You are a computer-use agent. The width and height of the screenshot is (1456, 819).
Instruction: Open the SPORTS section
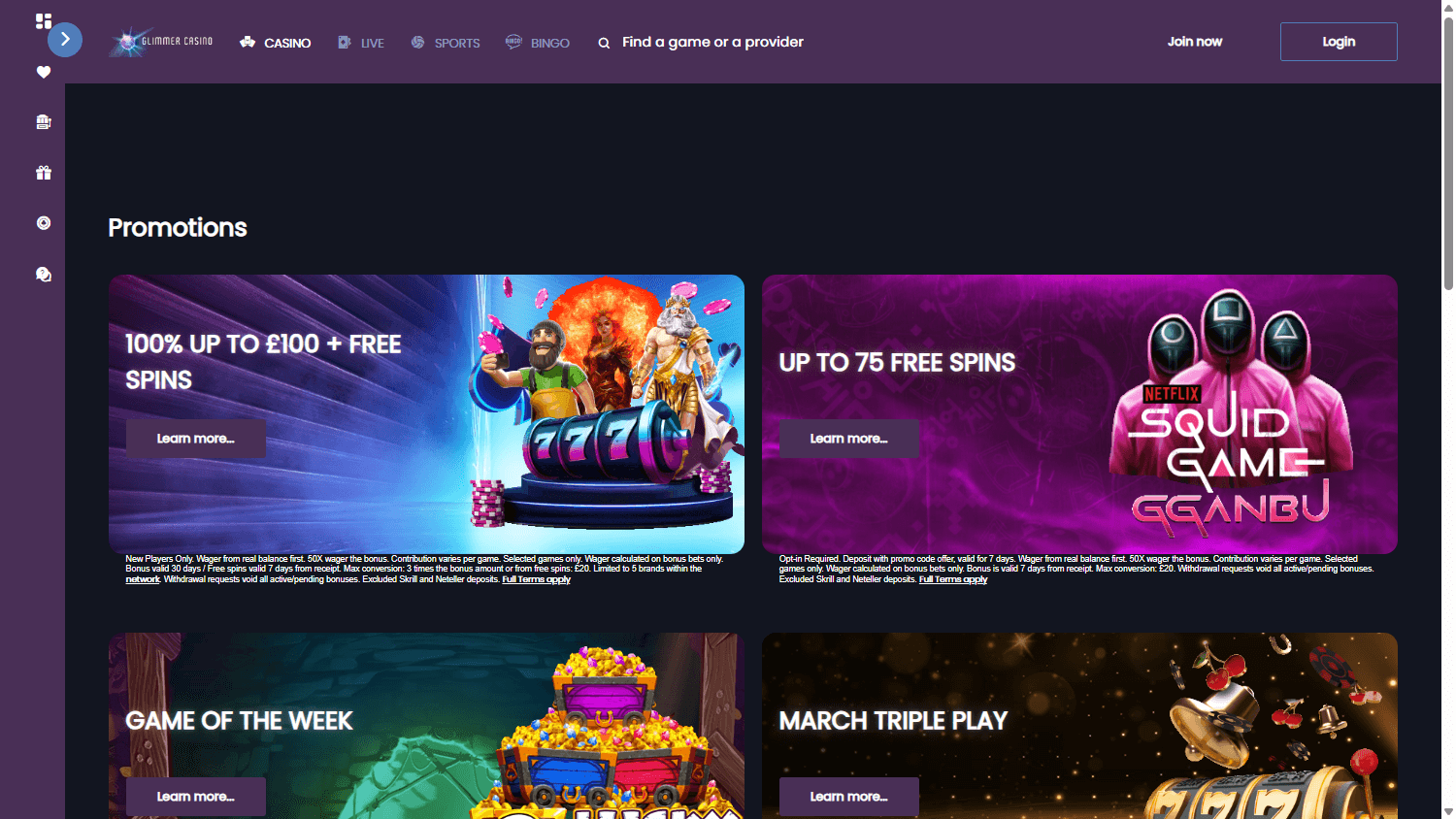(x=455, y=42)
